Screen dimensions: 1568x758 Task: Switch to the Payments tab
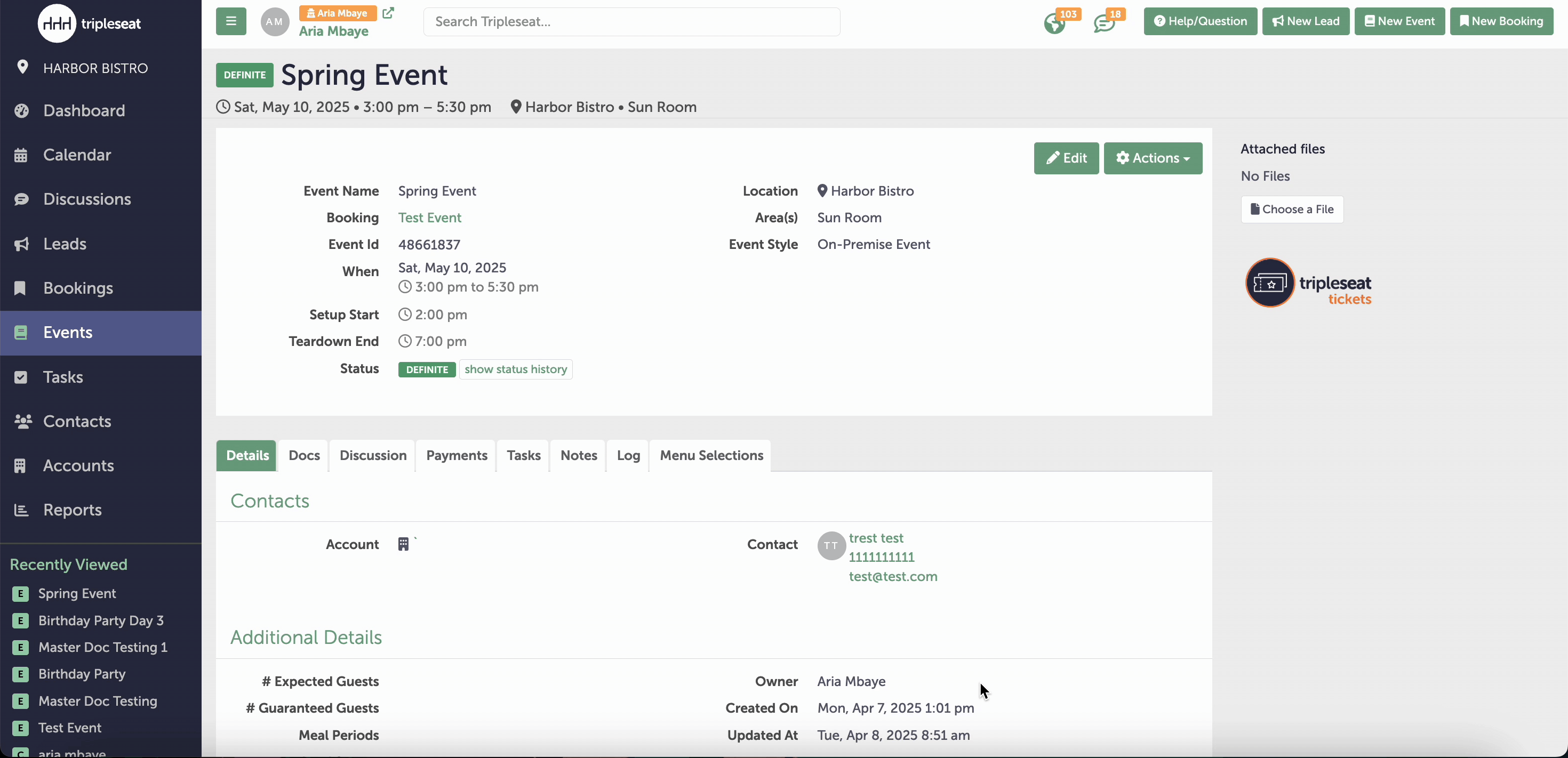(457, 456)
